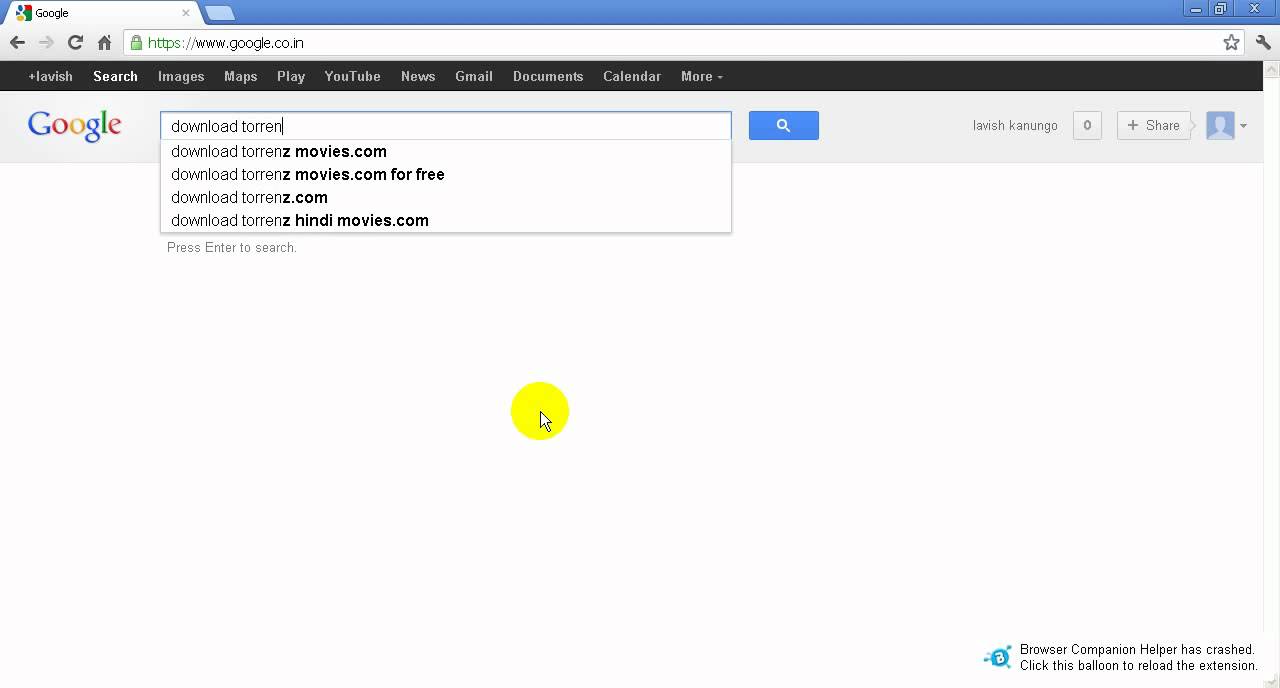Click the Google logo
Viewport: 1280px width, 688px height.
coord(75,126)
